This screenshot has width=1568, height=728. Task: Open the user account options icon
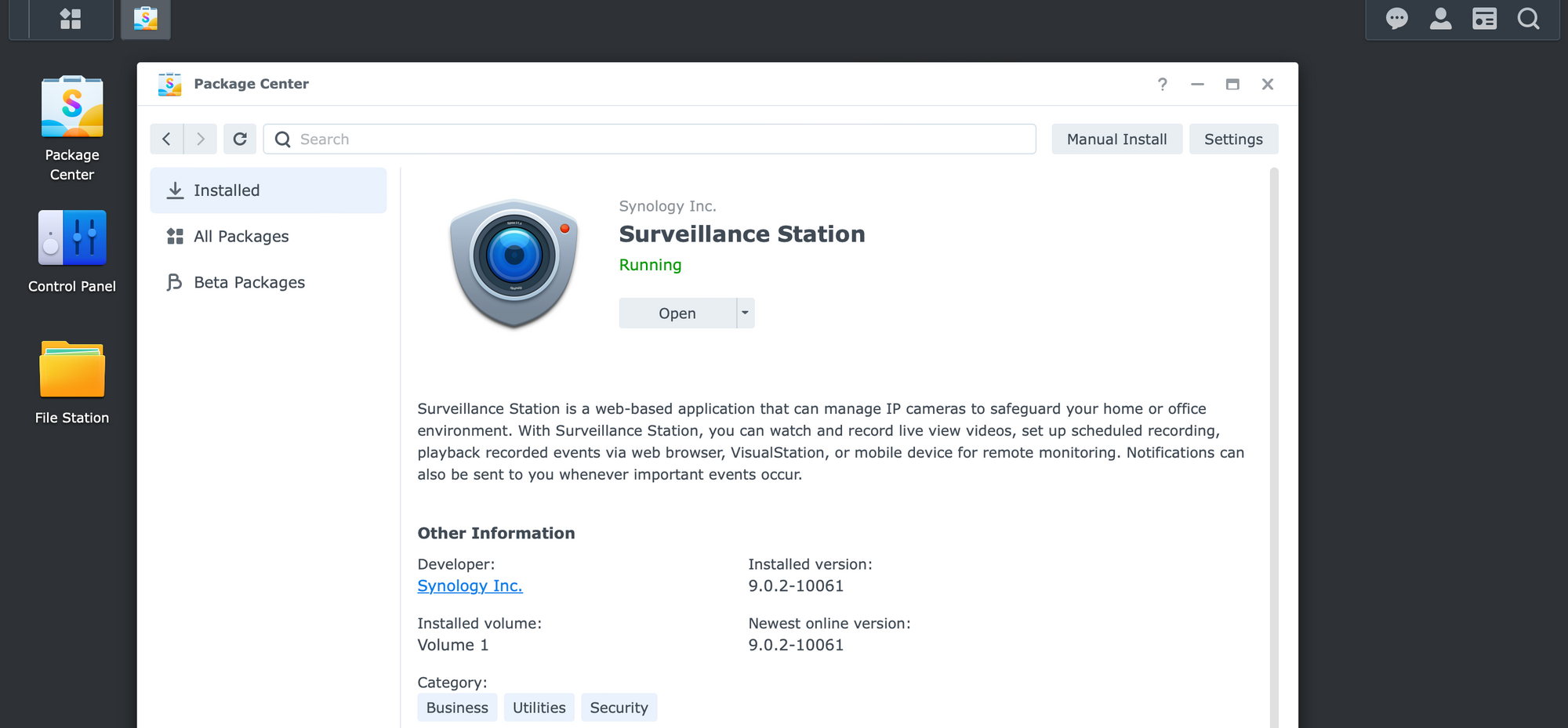pyautogui.click(x=1440, y=19)
